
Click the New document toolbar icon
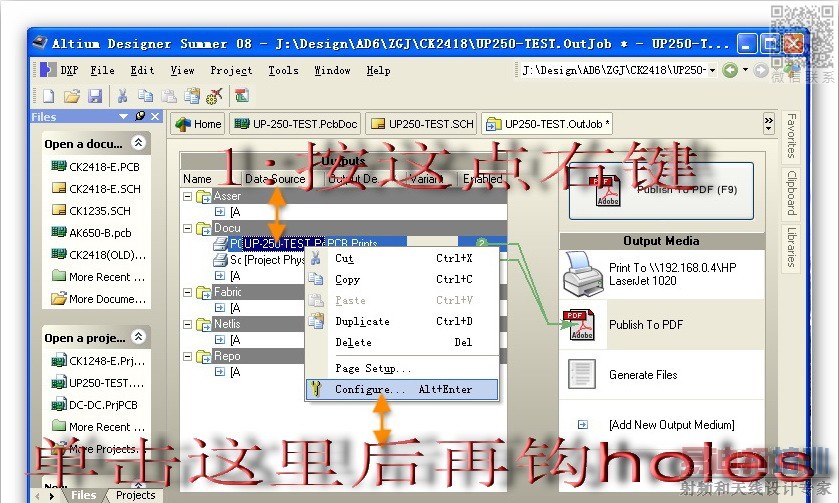pyautogui.click(x=49, y=96)
